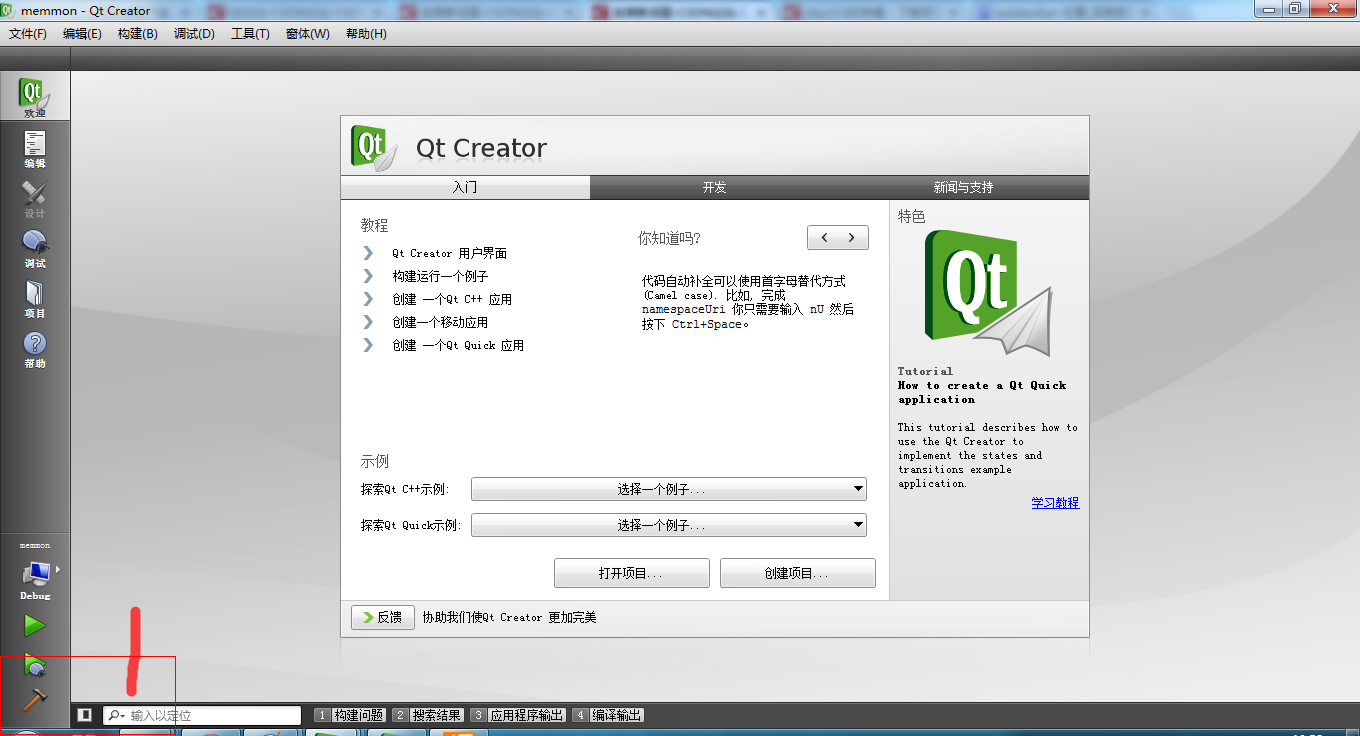Open the Search Results (搜索结果) pane
The height and width of the screenshot is (736, 1360).
pos(428,715)
